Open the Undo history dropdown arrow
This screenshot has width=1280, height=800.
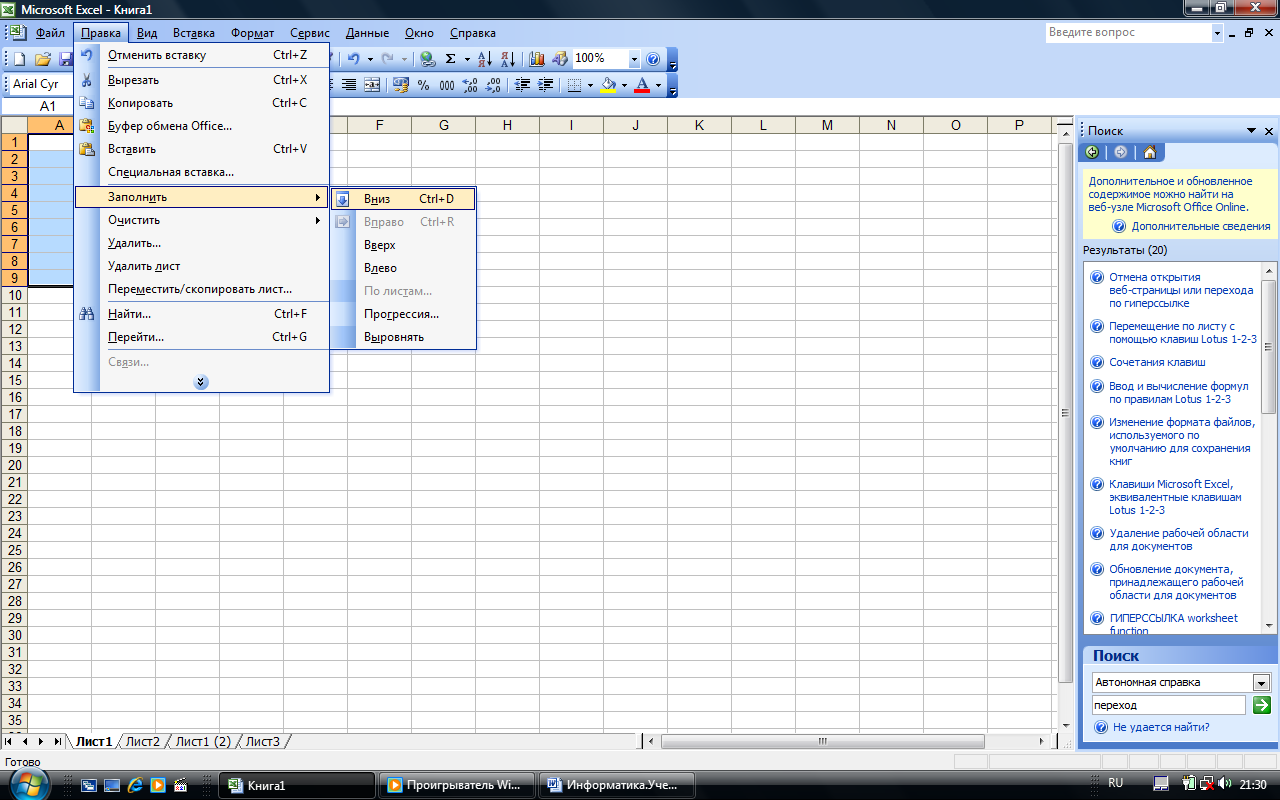[369, 59]
